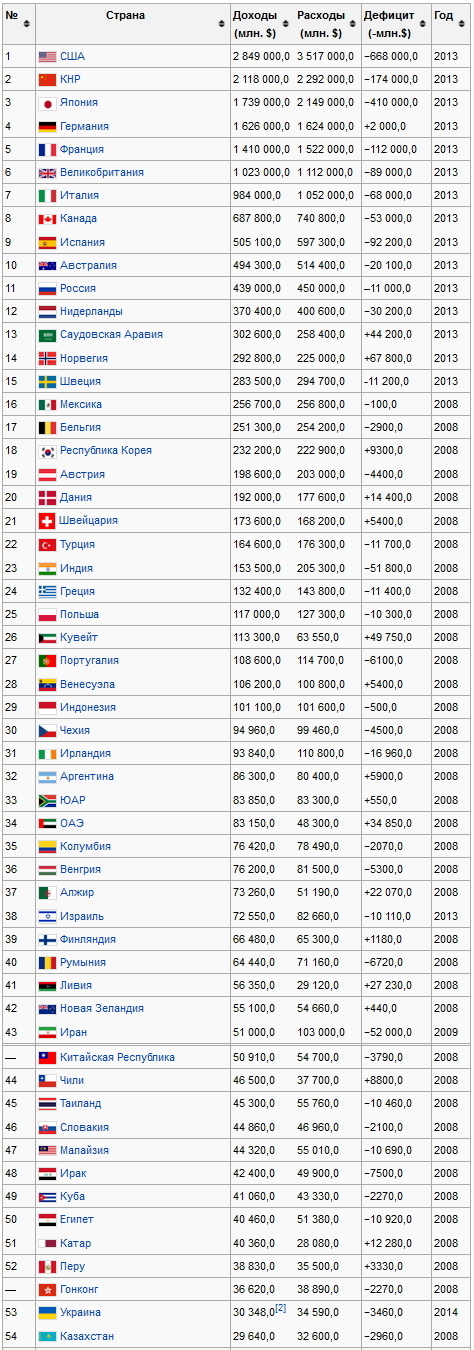
Task: Open the Германия country link
Action: (84, 127)
